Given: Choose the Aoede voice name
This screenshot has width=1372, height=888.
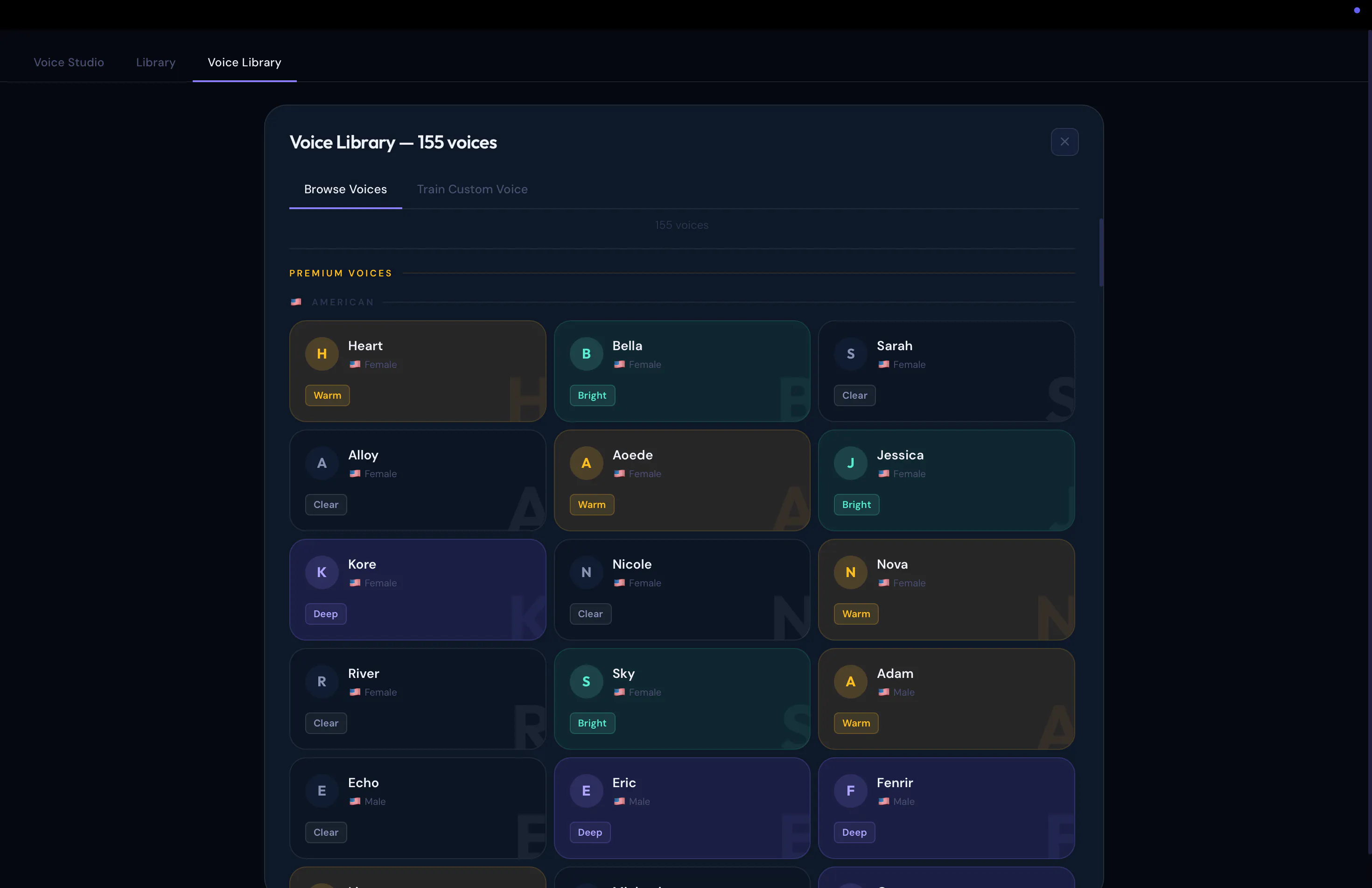Looking at the screenshot, I should click(632, 455).
